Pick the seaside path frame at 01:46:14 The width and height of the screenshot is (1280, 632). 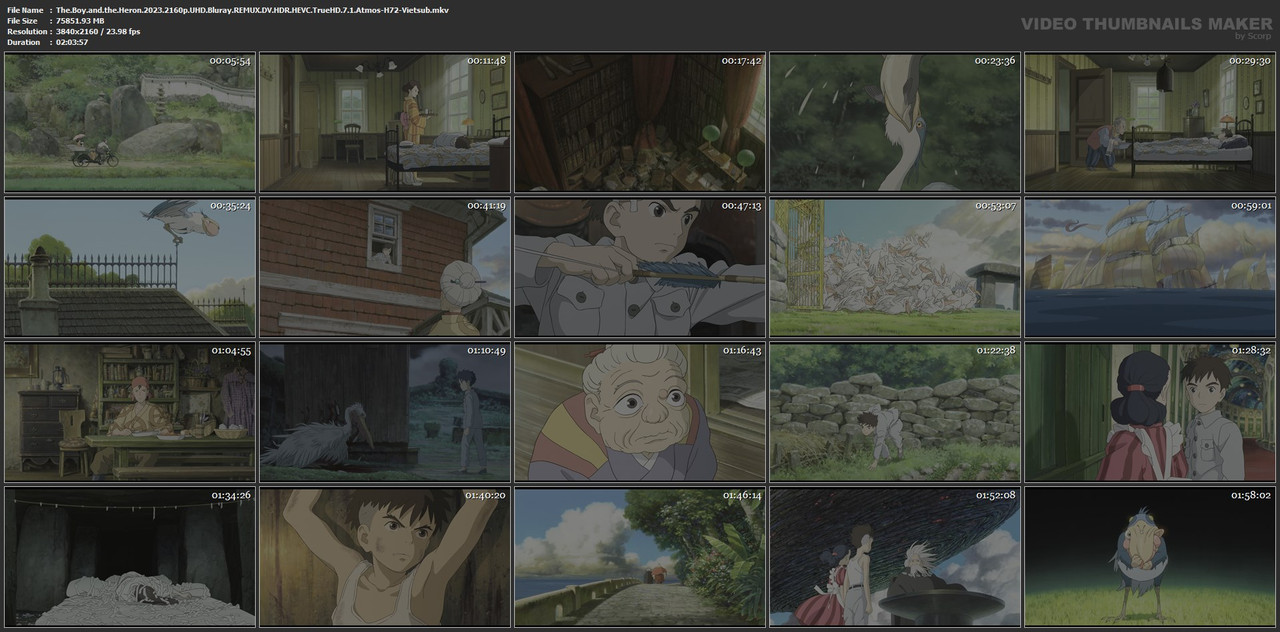tap(640, 557)
